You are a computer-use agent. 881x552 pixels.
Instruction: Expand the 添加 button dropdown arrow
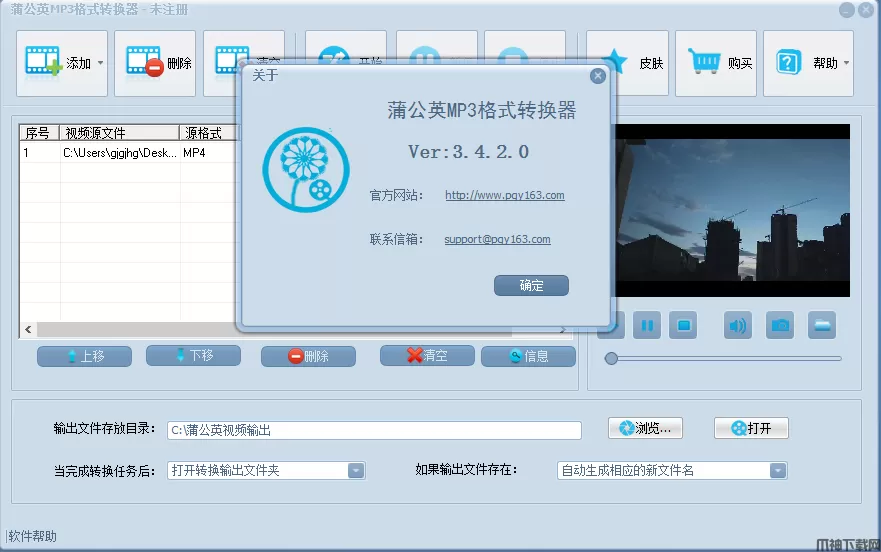pyautogui.click(x=100, y=64)
